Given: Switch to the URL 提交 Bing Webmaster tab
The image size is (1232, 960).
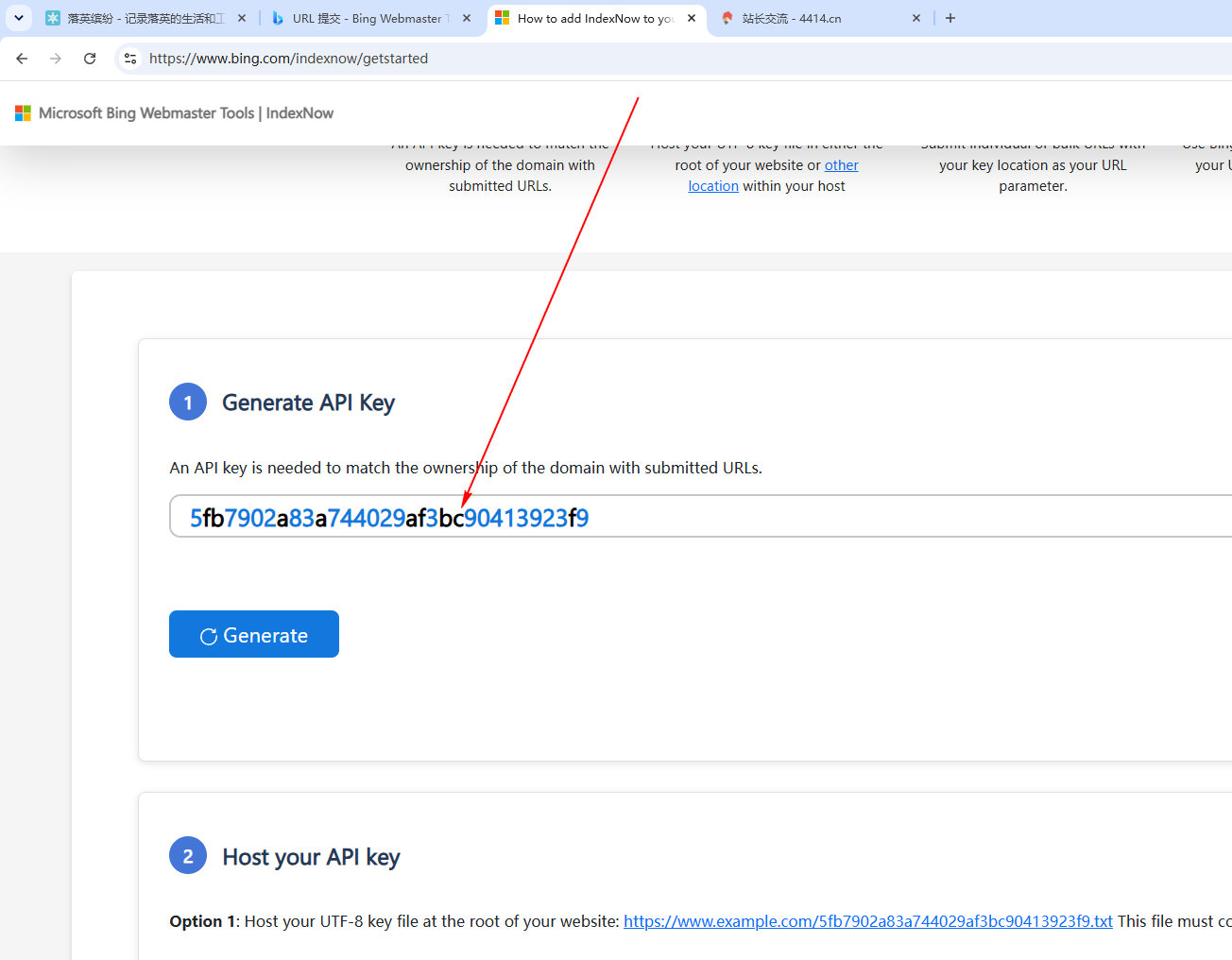Looking at the screenshot, I should pos(369,18).
